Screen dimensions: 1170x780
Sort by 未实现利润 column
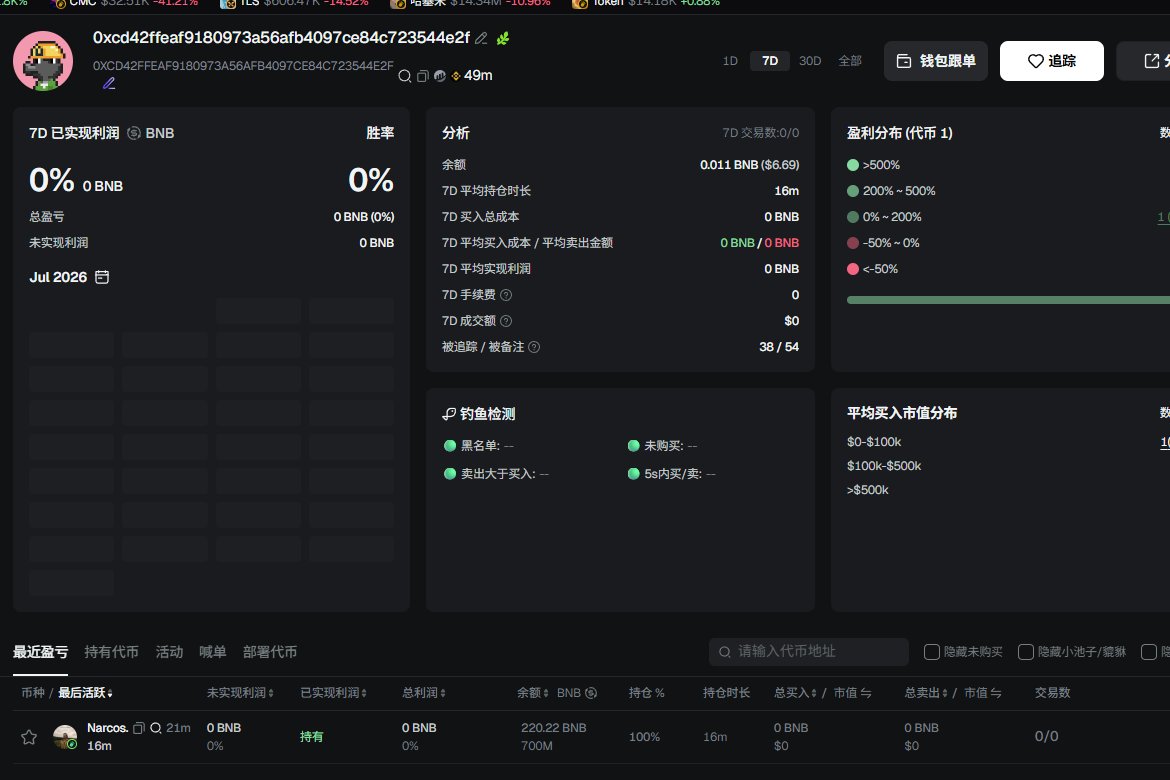click(240, 693)
